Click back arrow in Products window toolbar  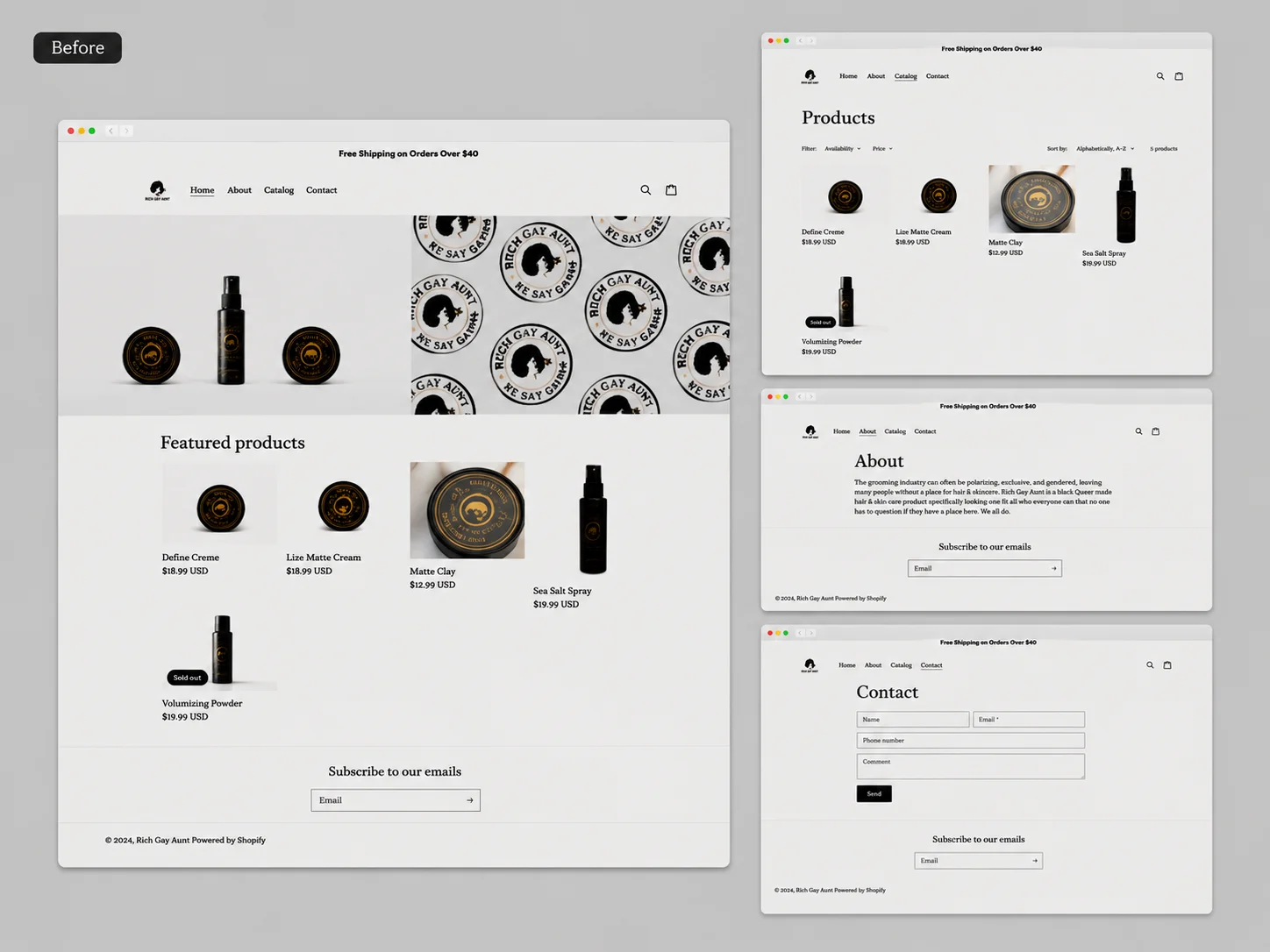click(x=800, y=40)
